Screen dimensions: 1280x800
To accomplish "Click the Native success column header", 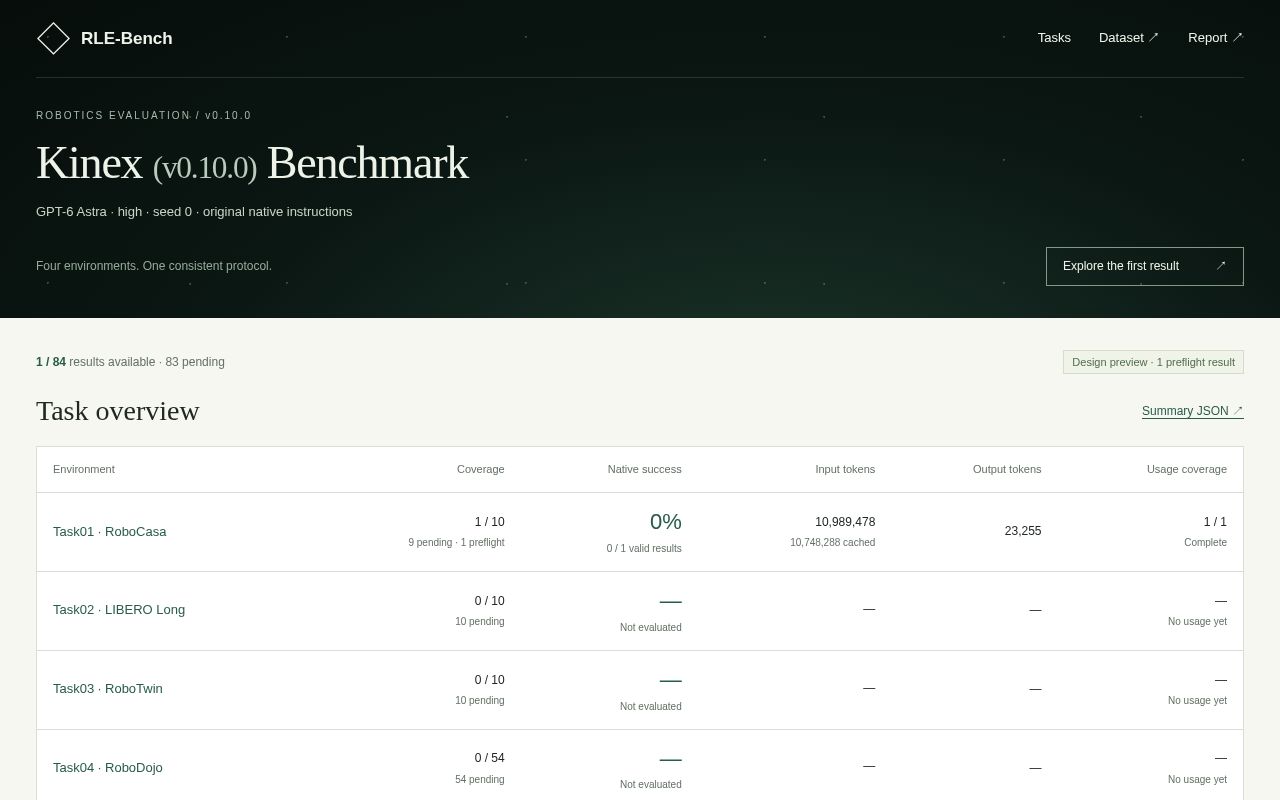I will point(645,469).
